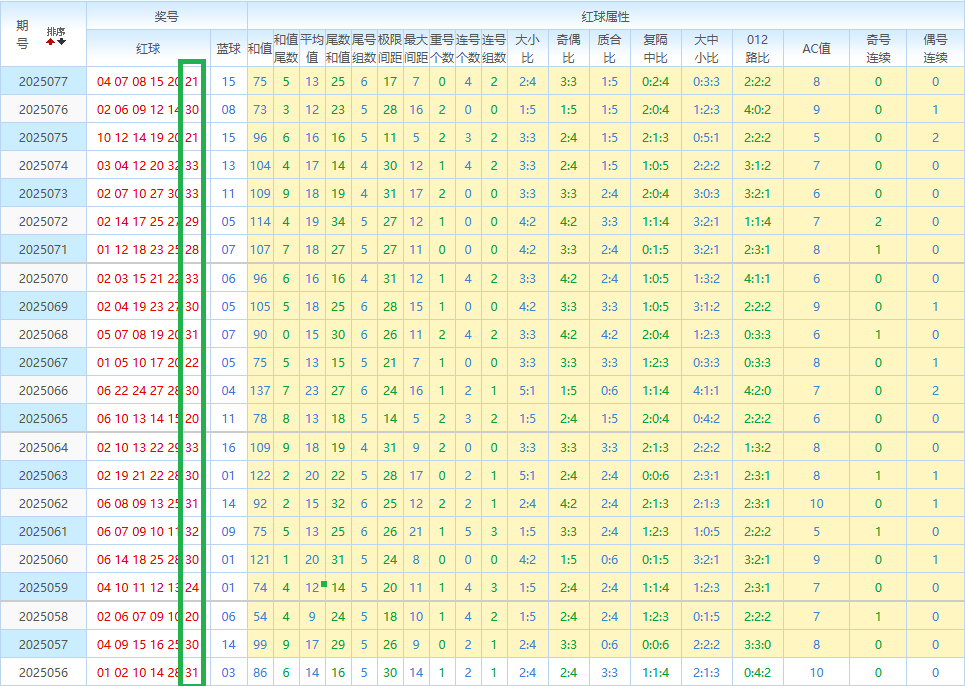This screenshot has width=965, height=686.
Task: Click 大中小比 value 0:5:1 in row 2025075
Action: 707,138
